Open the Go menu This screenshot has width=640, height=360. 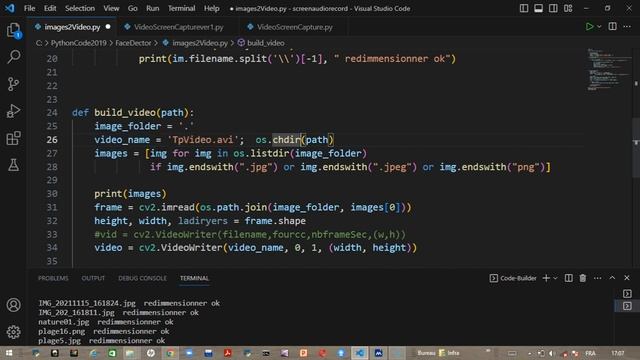132,8
